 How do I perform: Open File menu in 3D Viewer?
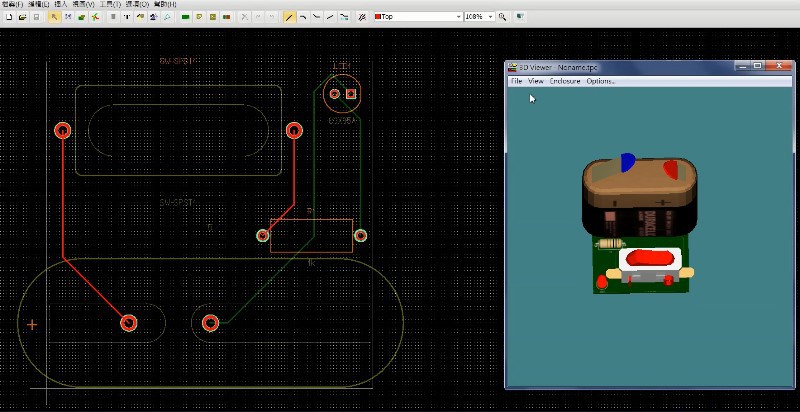(517, 81)
